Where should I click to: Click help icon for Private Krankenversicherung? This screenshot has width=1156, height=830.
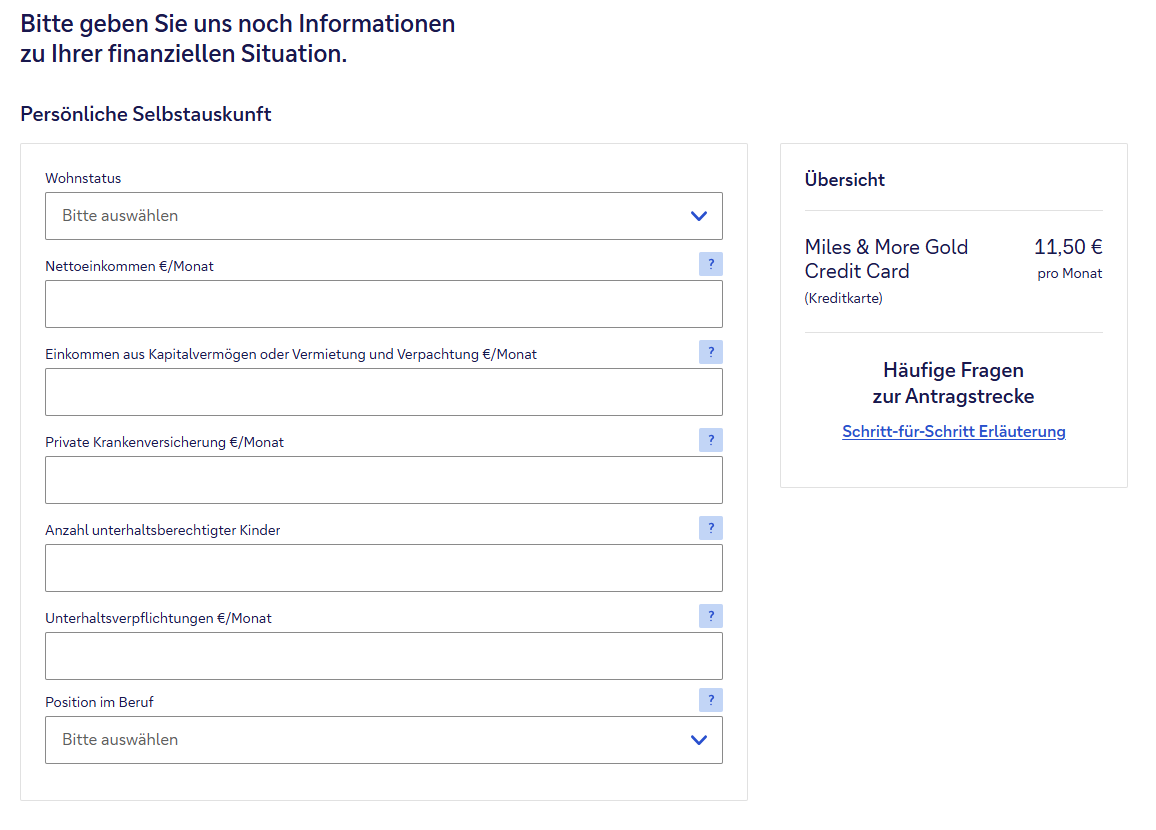pyautogui.click(x=710, y=440)
